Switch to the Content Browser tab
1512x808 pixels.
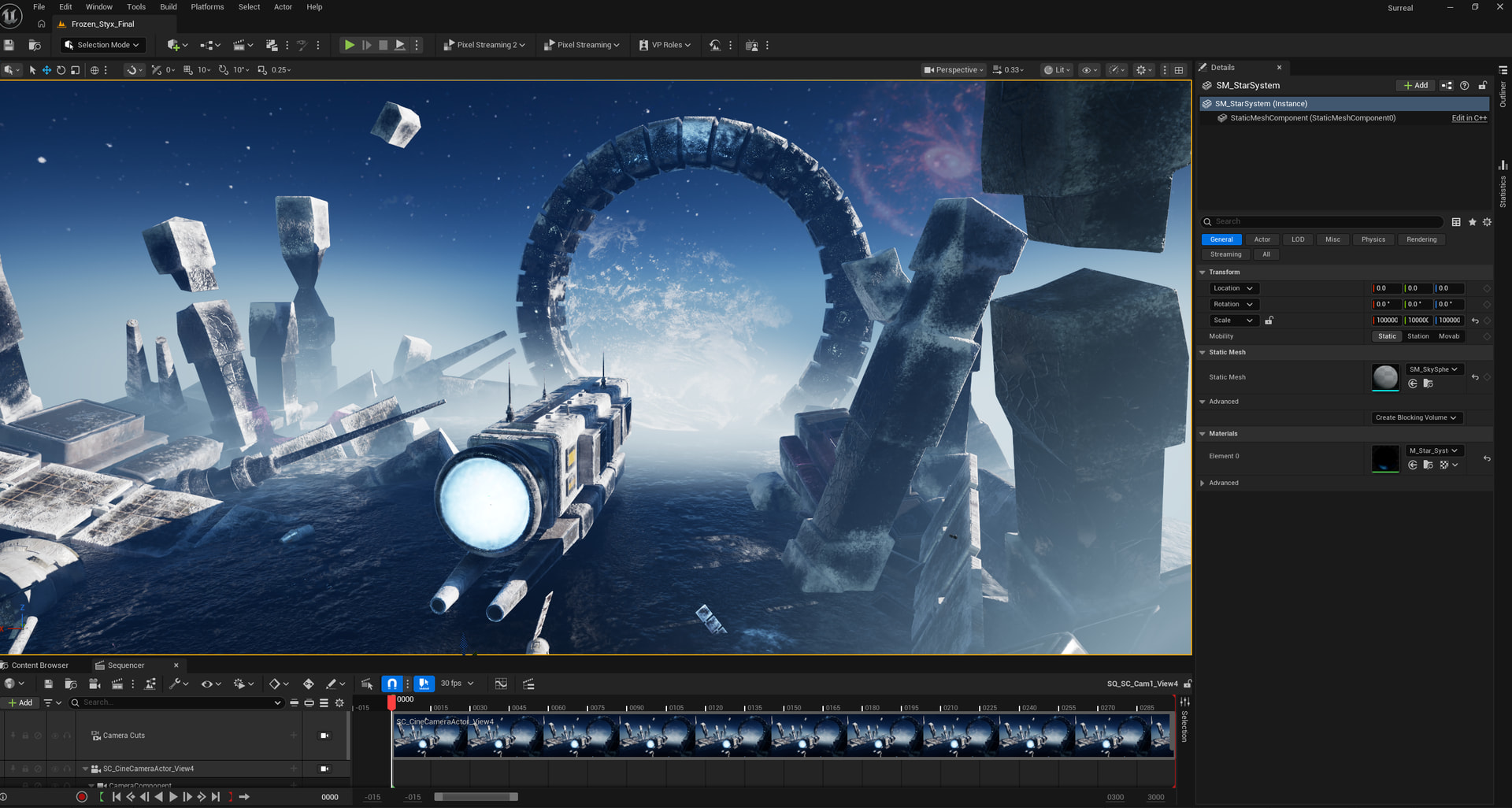39,665
